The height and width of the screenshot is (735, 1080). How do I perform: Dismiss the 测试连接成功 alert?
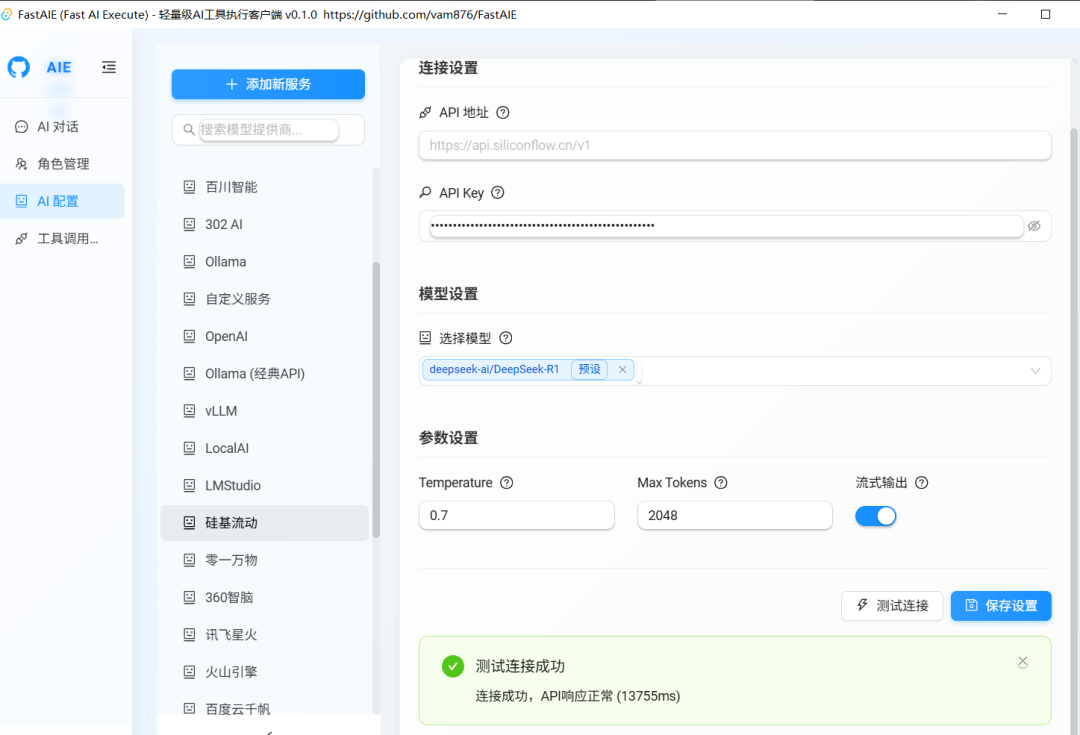[x=1023, y=661]
